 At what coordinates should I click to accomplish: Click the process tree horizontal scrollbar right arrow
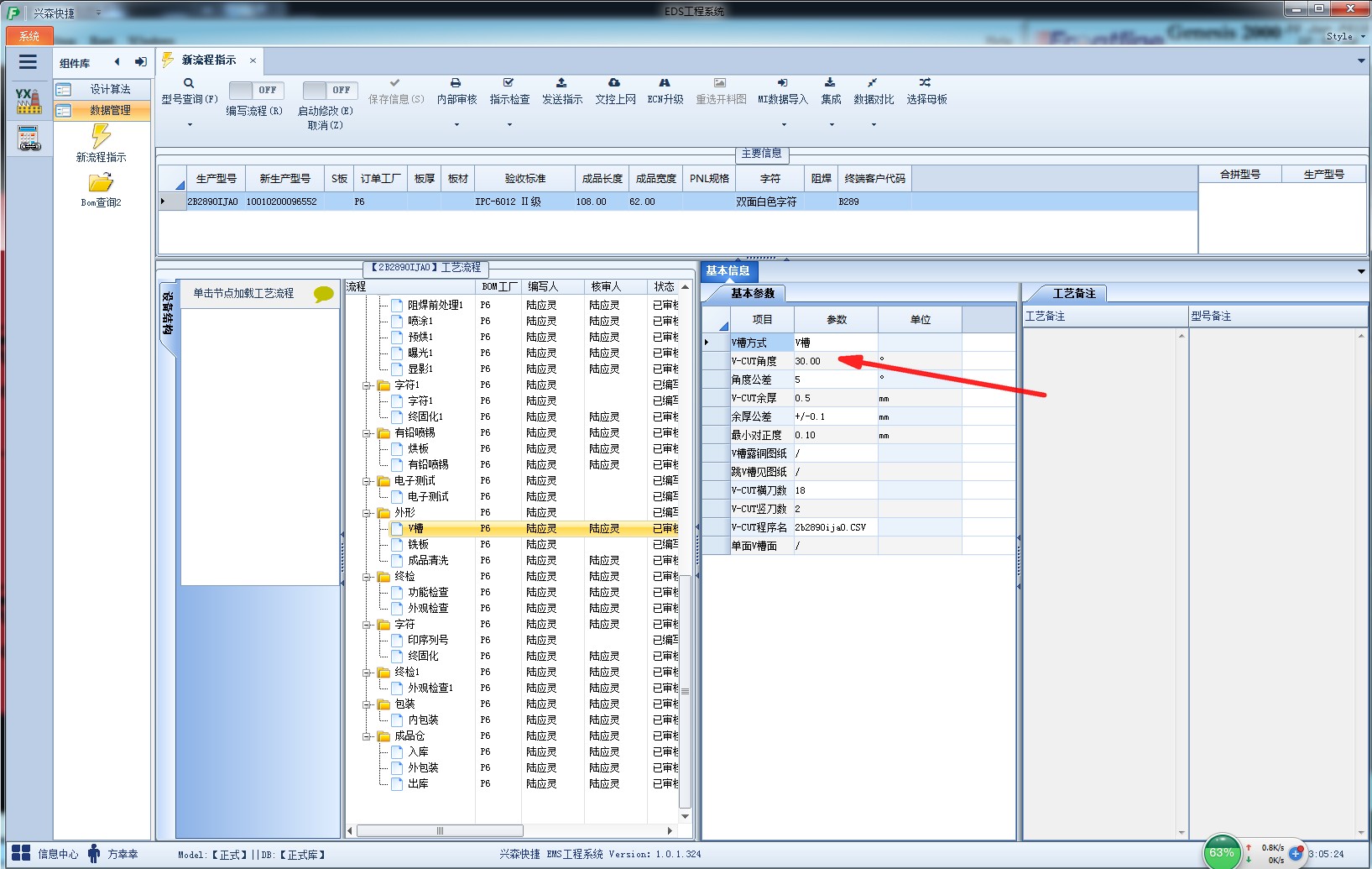tap(670, 830)
